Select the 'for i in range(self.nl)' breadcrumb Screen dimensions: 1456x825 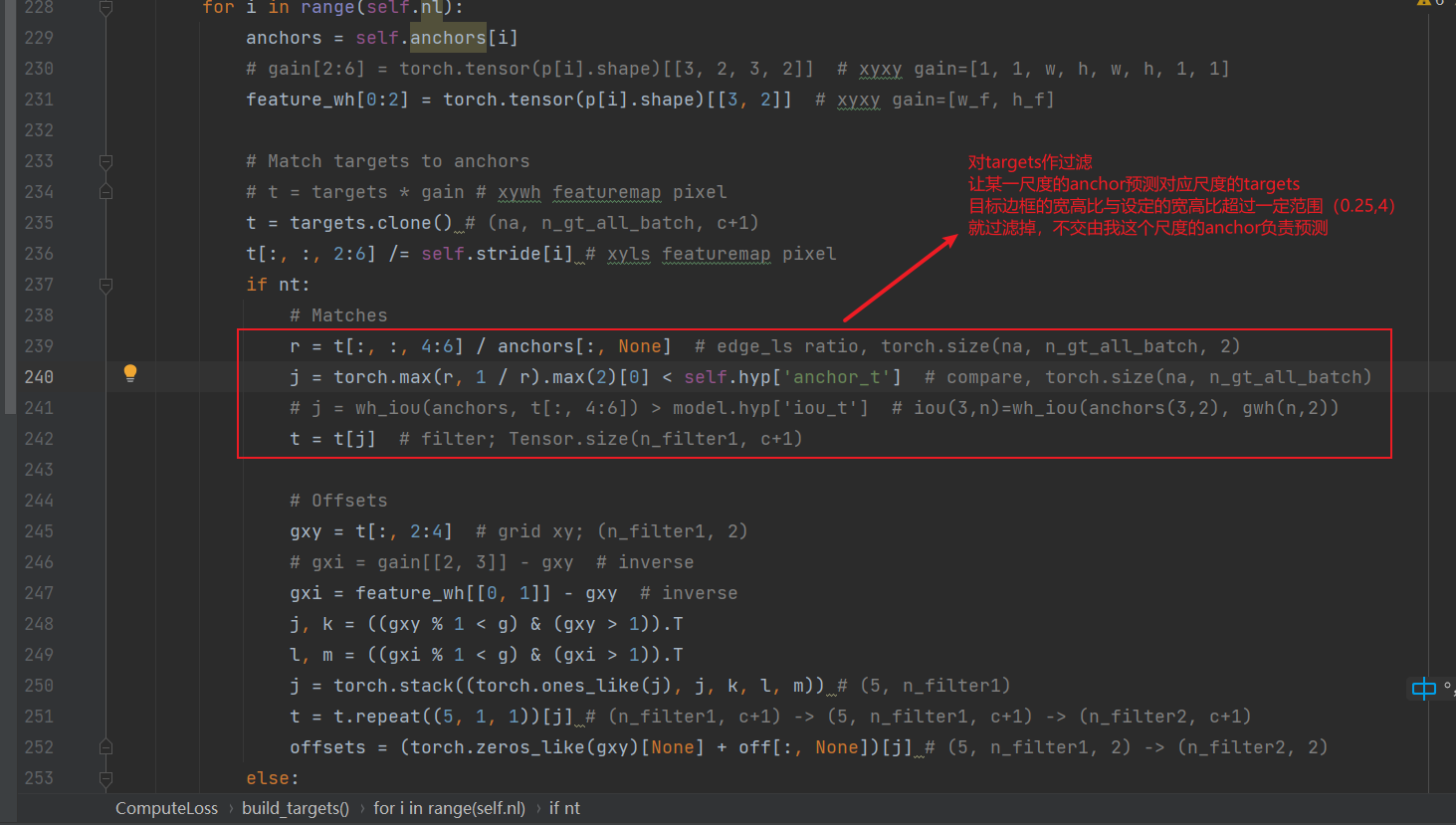(x=449, y=808)
